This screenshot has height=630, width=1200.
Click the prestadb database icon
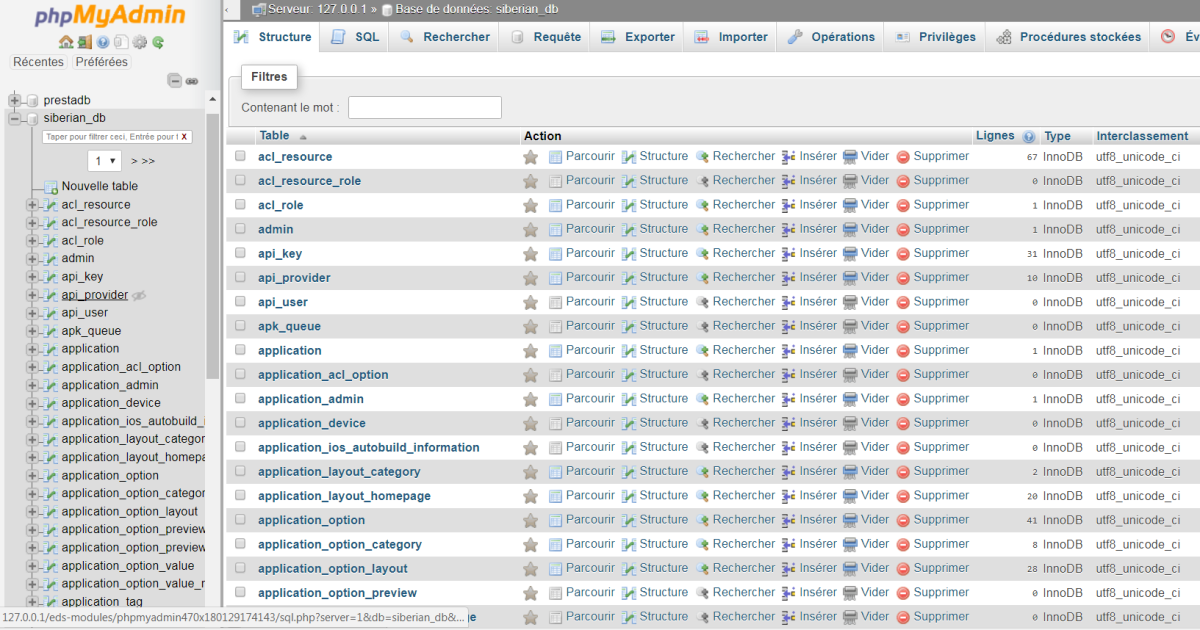click(x=33, y=100)
